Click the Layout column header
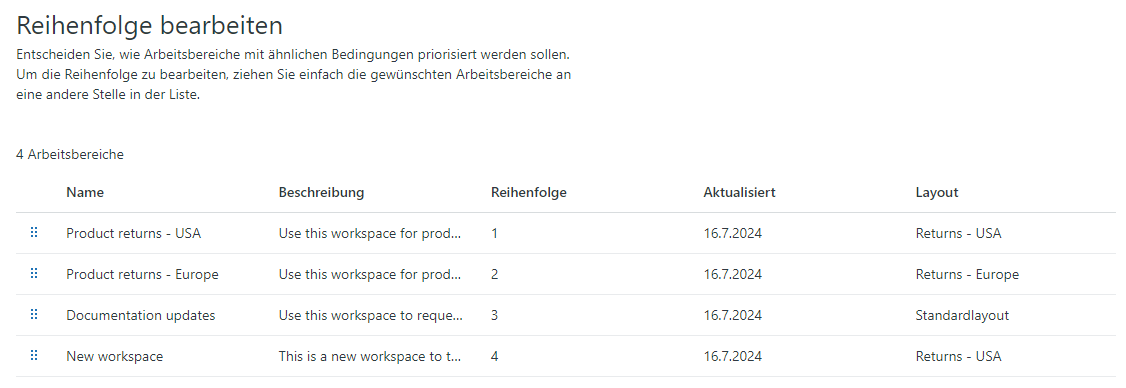Viewport: 1126px width, 388px height. click(x=936, y=193)
